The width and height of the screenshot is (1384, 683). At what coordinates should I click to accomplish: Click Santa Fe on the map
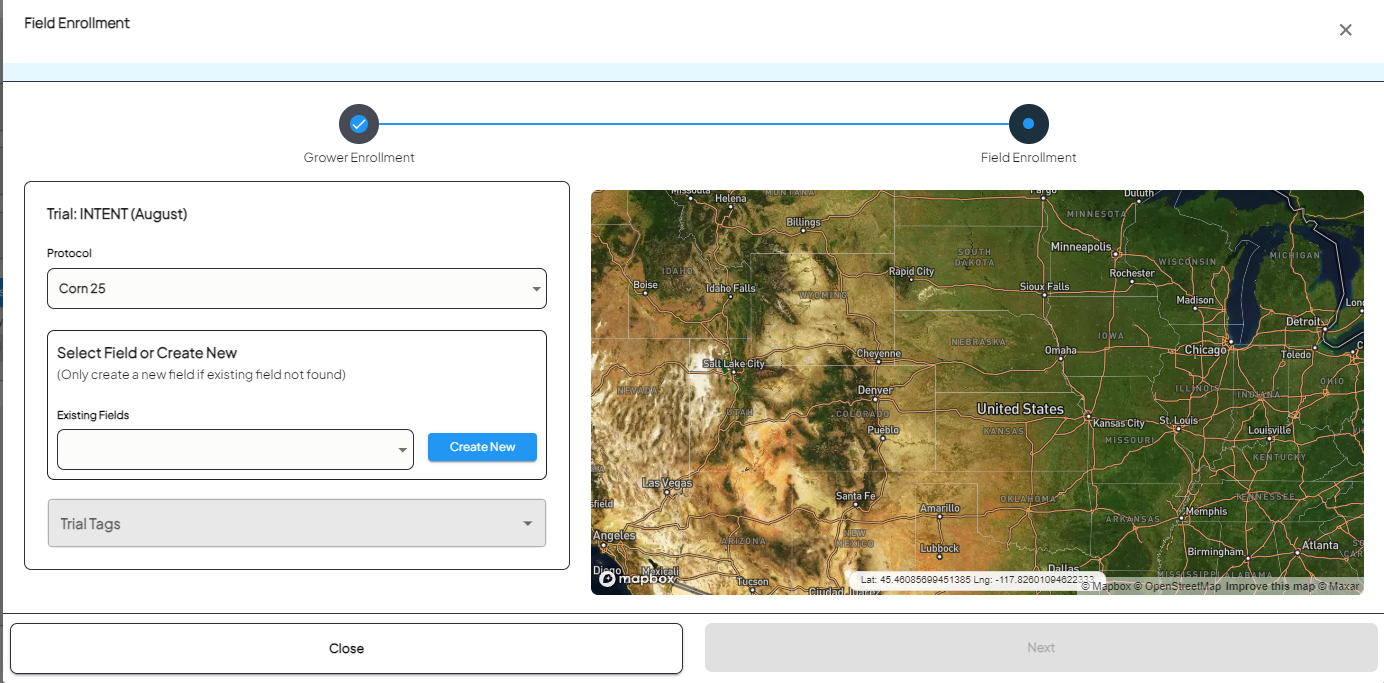pyautogui.click(x=855, y=496)
